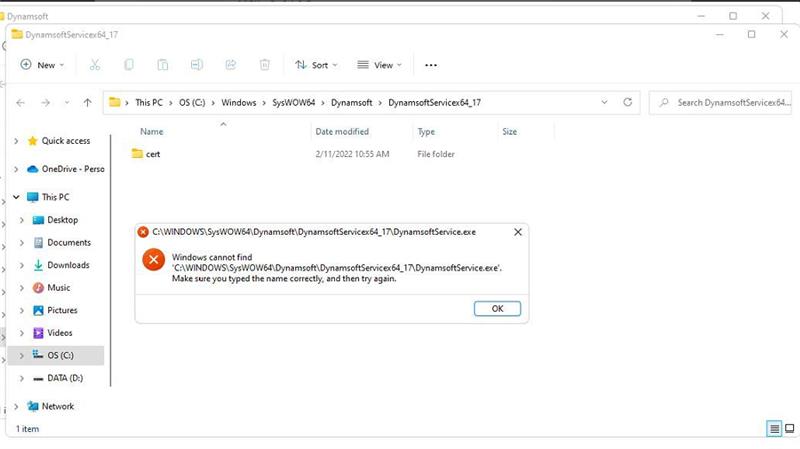
Task: Switch to details view icon in status bar
Action: tap(773, 429)
